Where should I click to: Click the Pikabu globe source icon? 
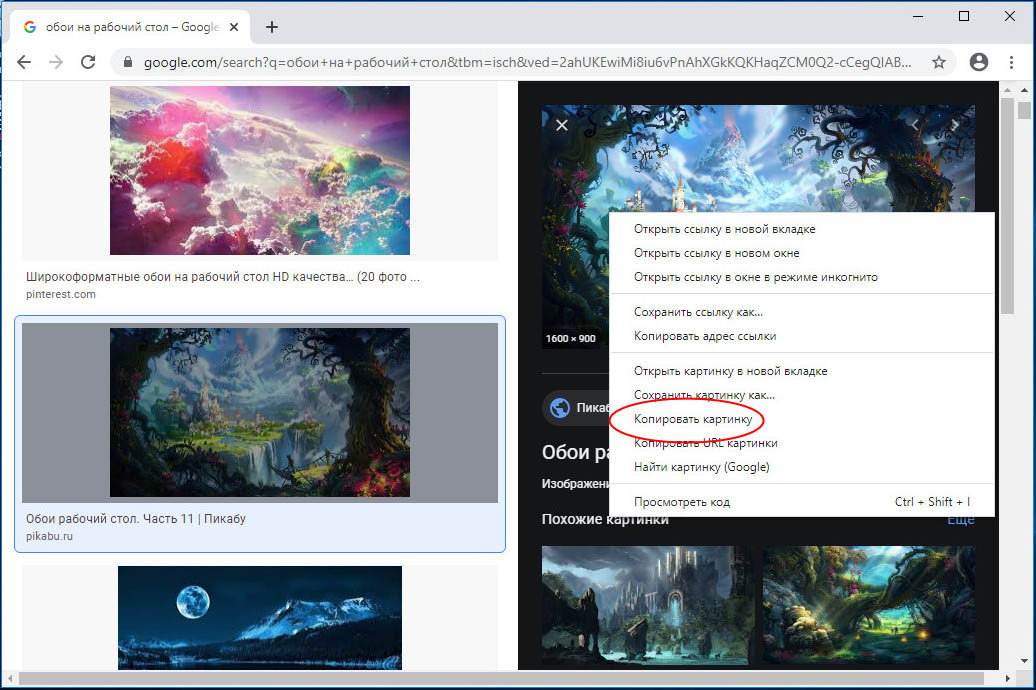click(560, 408)
